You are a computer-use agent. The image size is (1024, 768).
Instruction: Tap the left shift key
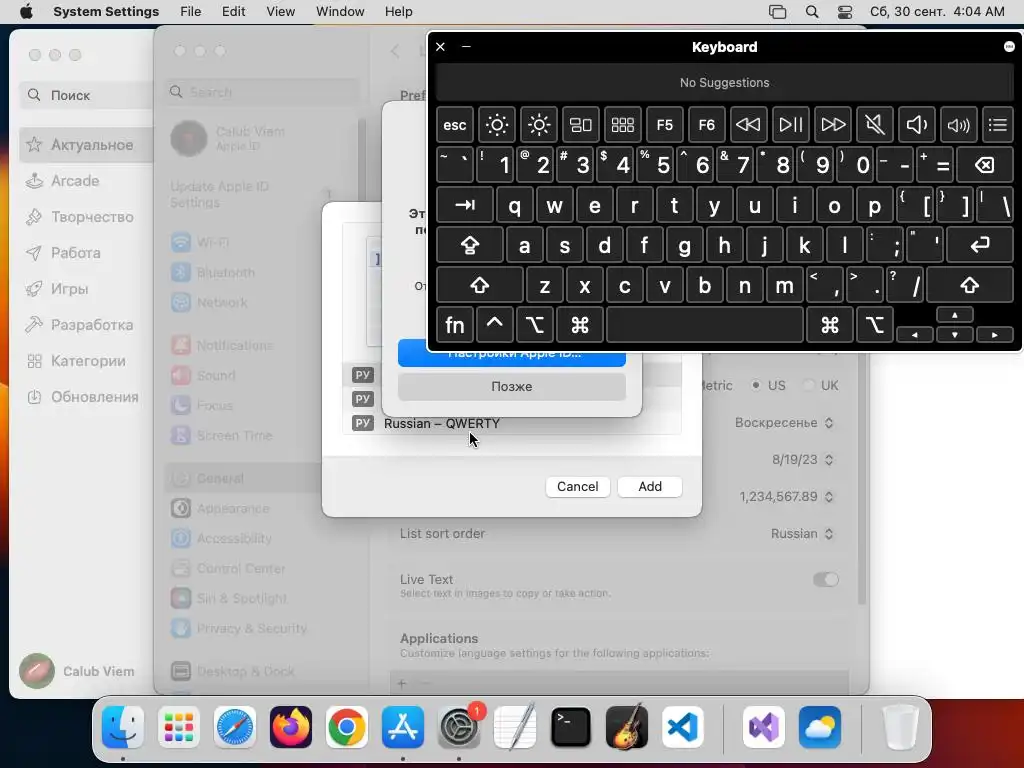[480, 285]
